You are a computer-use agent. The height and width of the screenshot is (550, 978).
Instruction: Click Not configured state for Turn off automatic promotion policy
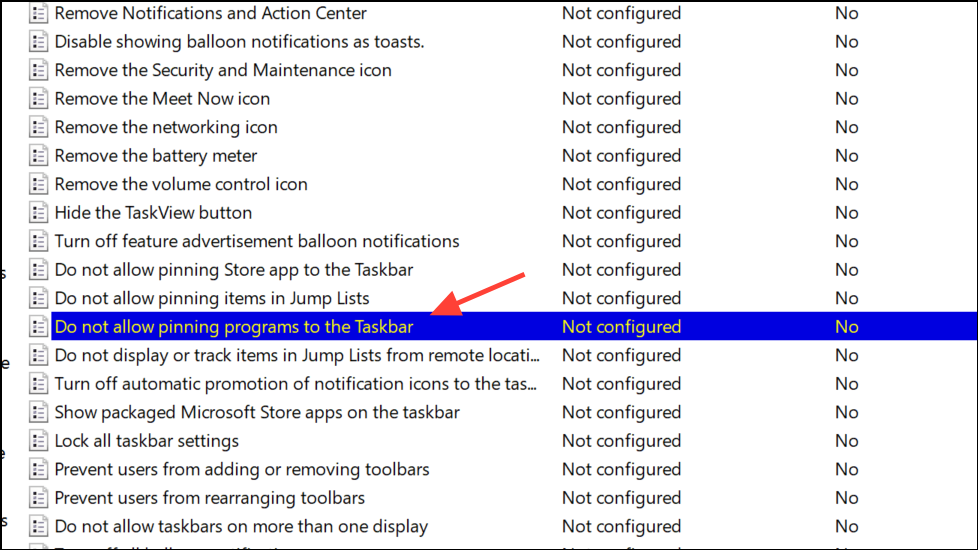click(621, 384)
